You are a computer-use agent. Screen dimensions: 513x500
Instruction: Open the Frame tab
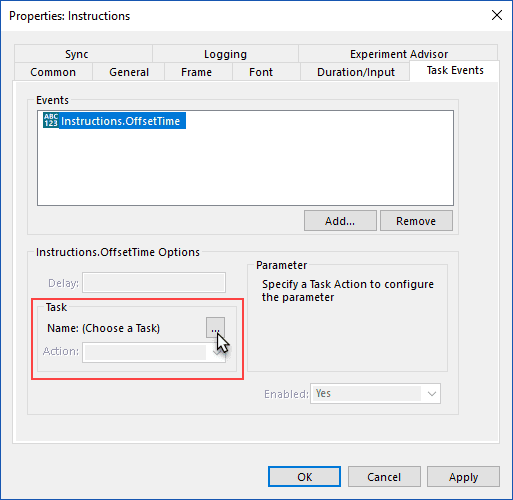[197, 72]
